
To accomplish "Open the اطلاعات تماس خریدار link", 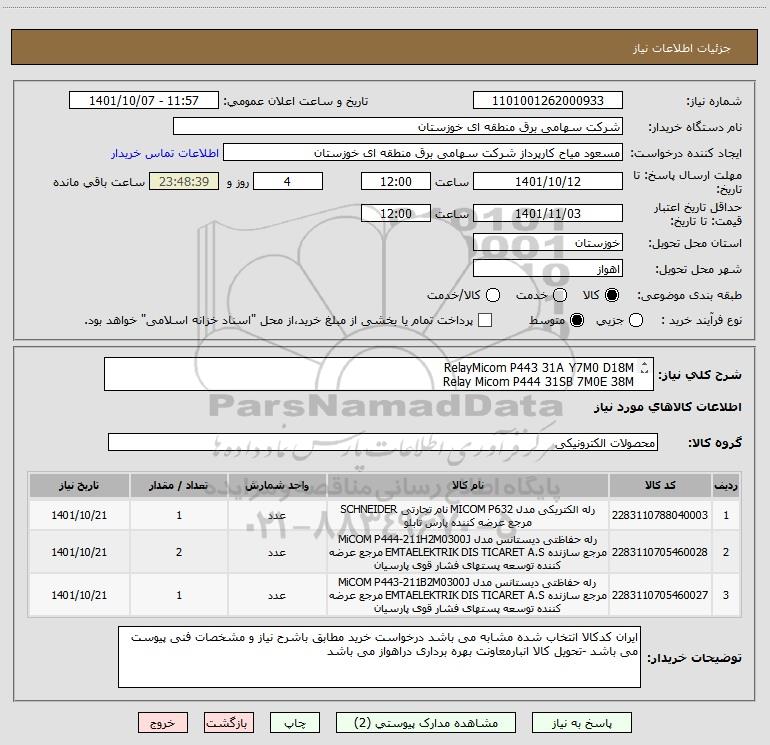I will pyautogui.click(x=165, y=153).
